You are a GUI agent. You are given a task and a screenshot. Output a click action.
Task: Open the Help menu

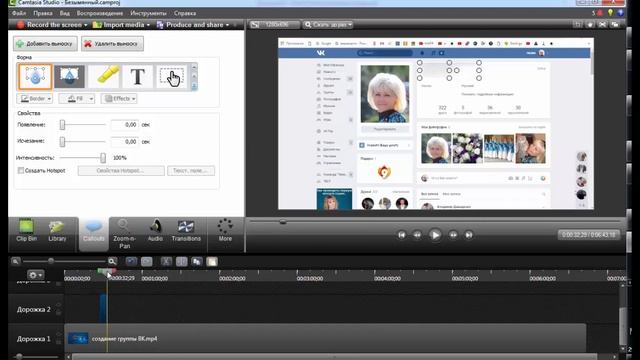pyautogui.click(x=185, y=13)
